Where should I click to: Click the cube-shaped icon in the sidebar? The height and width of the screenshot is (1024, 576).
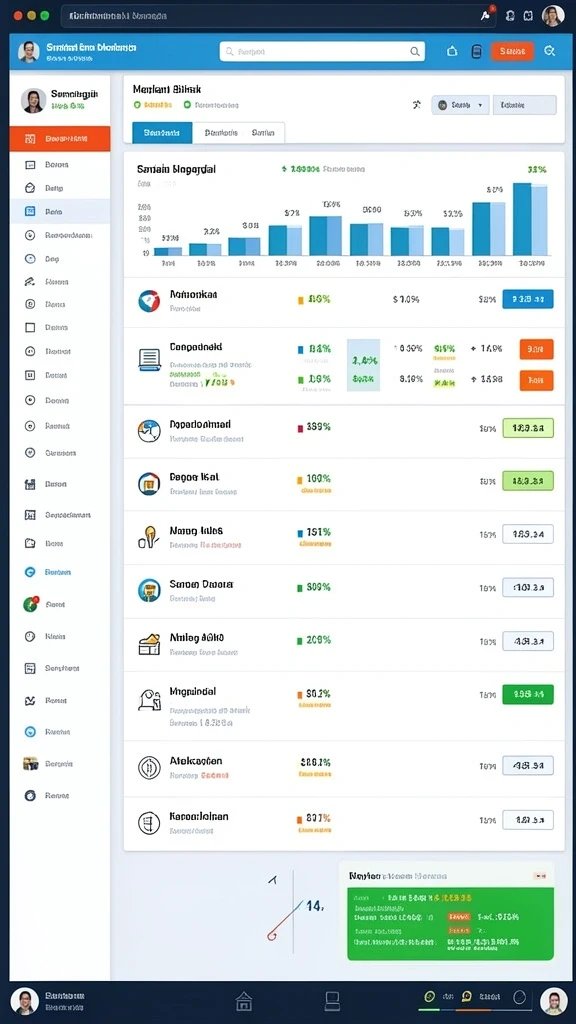[x=29, y=188]
